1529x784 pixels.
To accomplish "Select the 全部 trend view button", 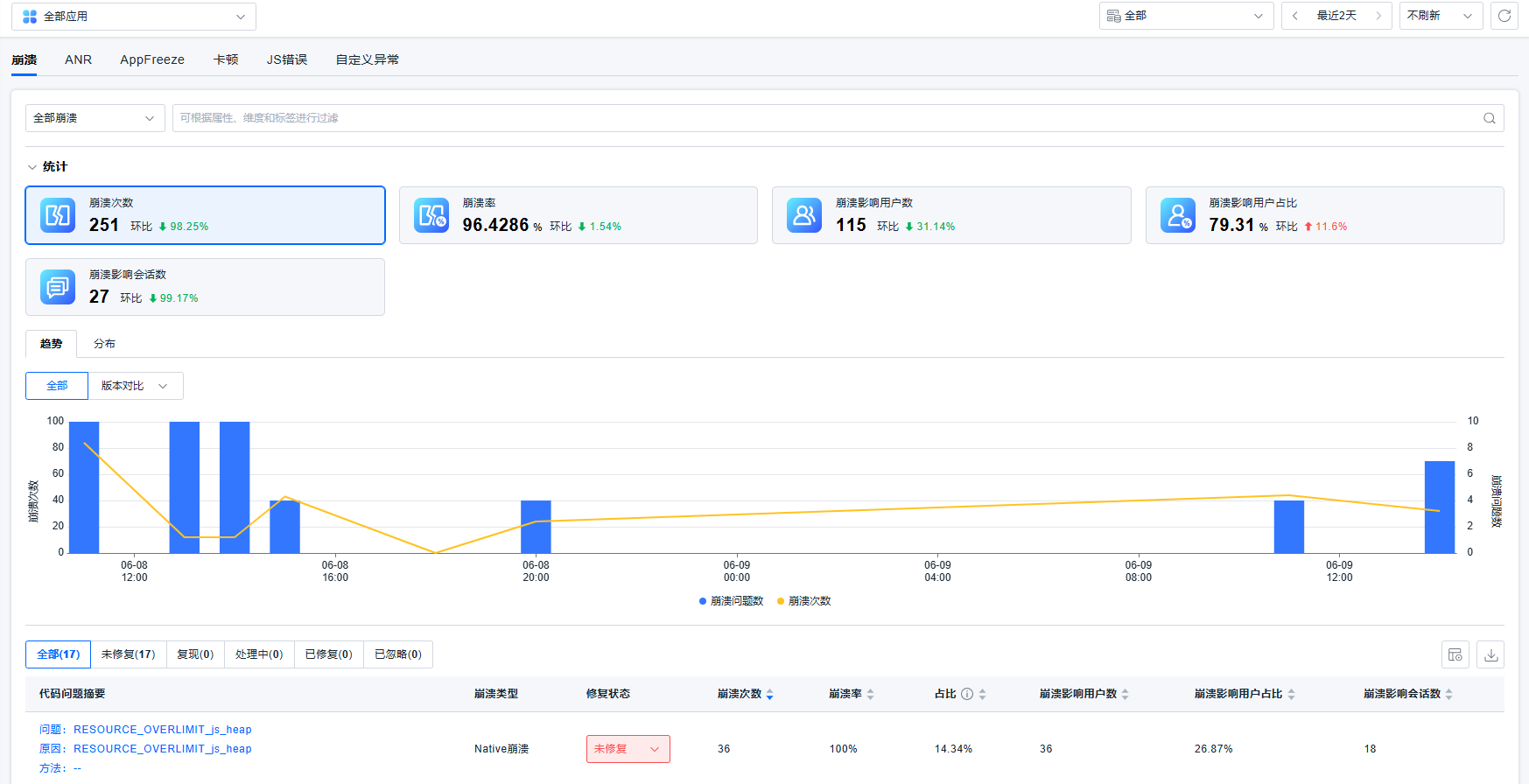I will [57, 386].
